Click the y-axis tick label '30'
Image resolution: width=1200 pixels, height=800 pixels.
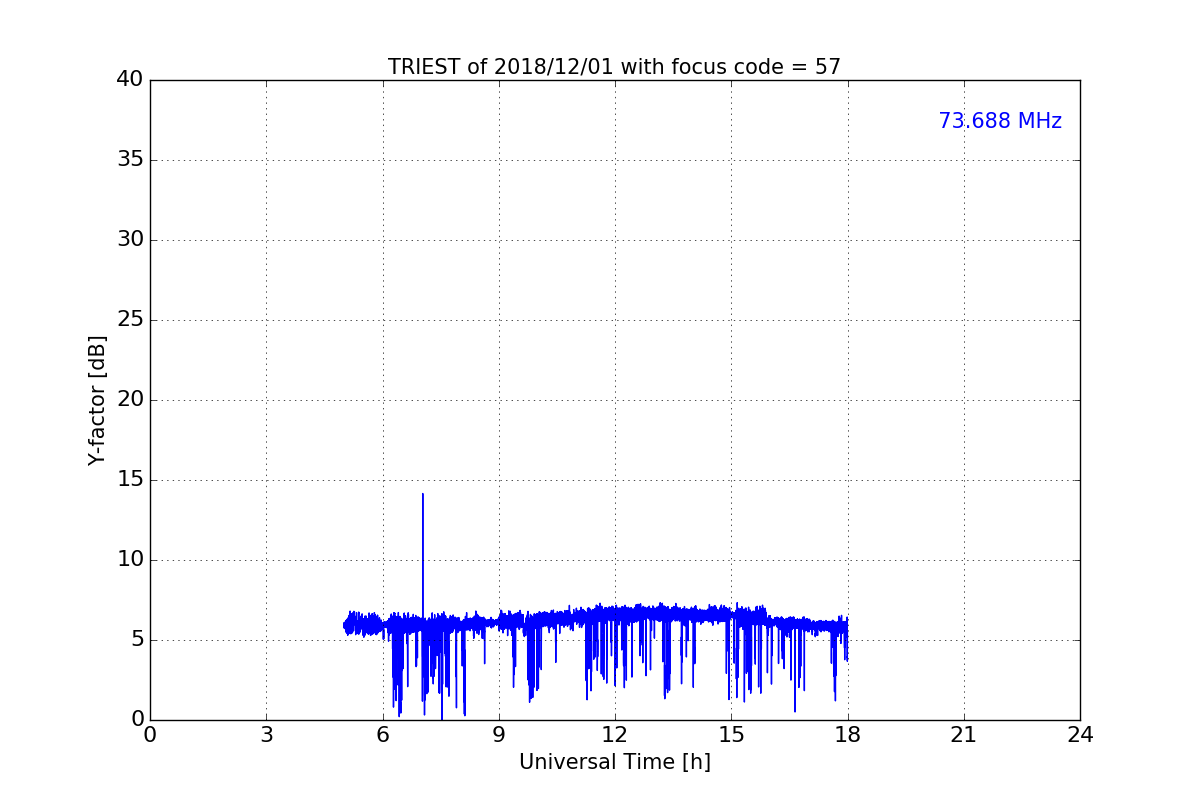130,240
